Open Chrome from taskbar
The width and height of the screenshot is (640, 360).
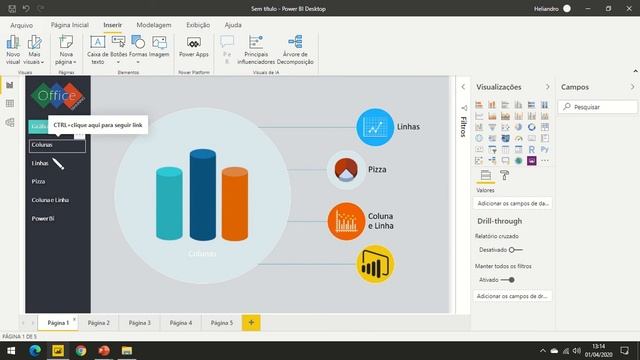(x=81, y=351)
